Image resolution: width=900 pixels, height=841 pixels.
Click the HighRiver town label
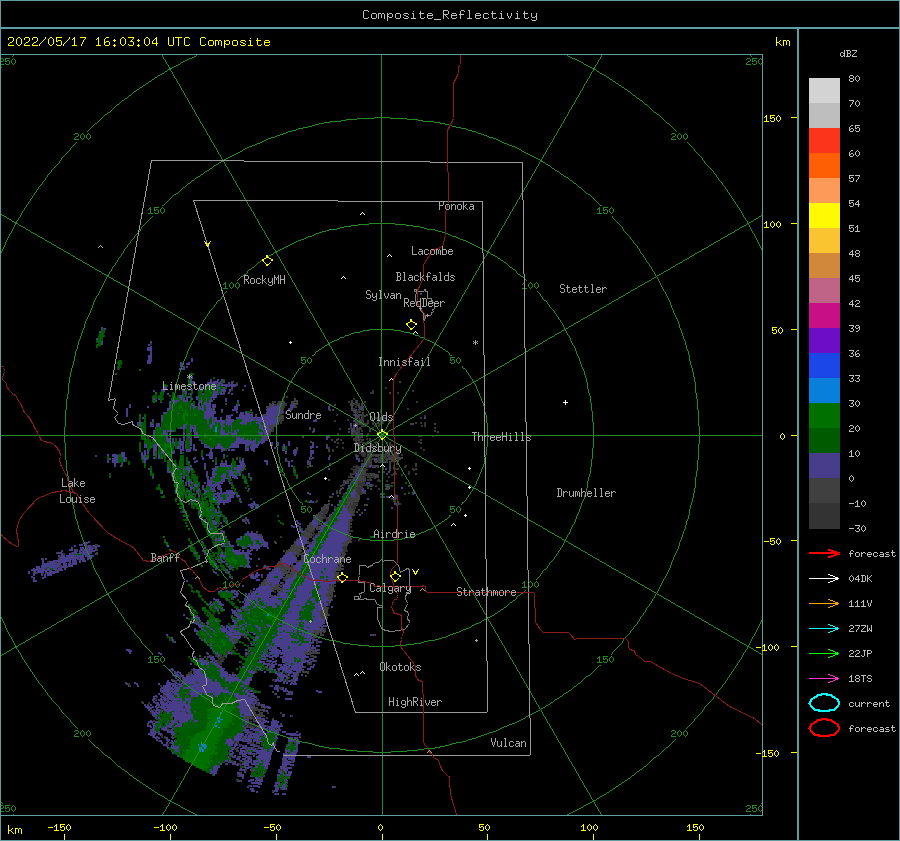pyautogui.click(x=415, y=702)
